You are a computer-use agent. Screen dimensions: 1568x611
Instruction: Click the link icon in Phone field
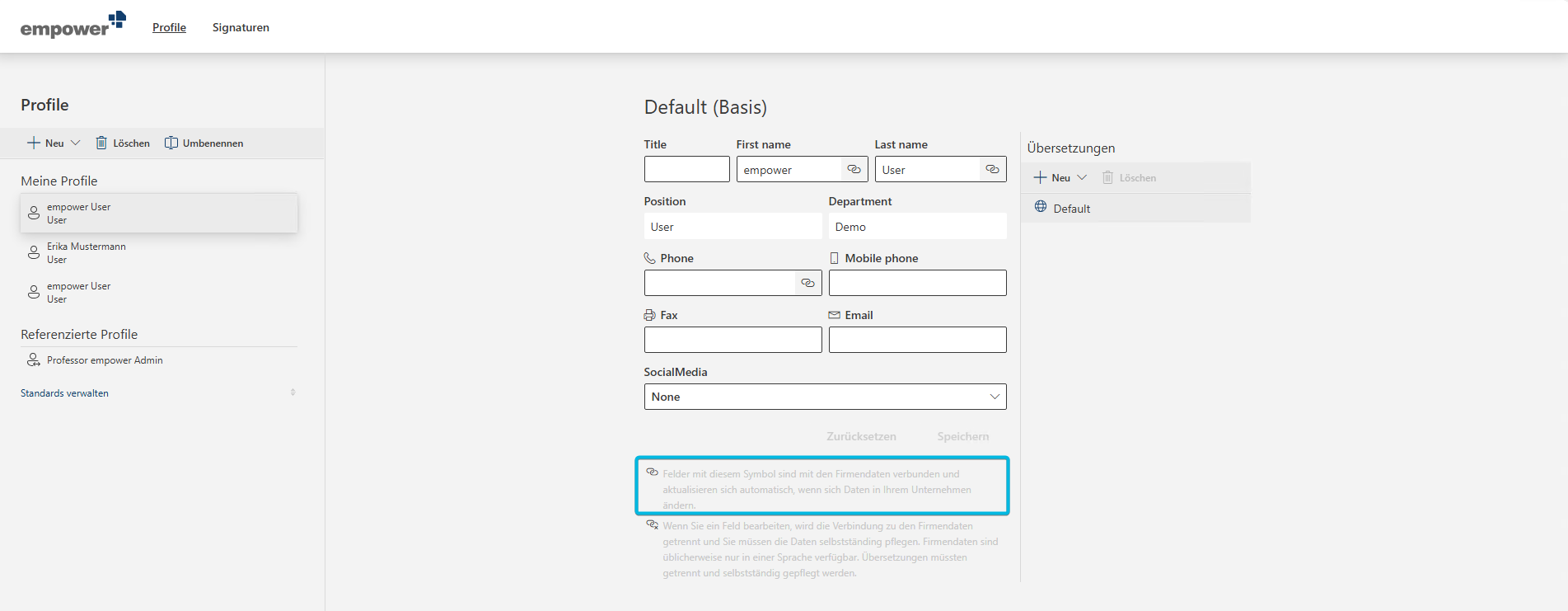(808, 283)
